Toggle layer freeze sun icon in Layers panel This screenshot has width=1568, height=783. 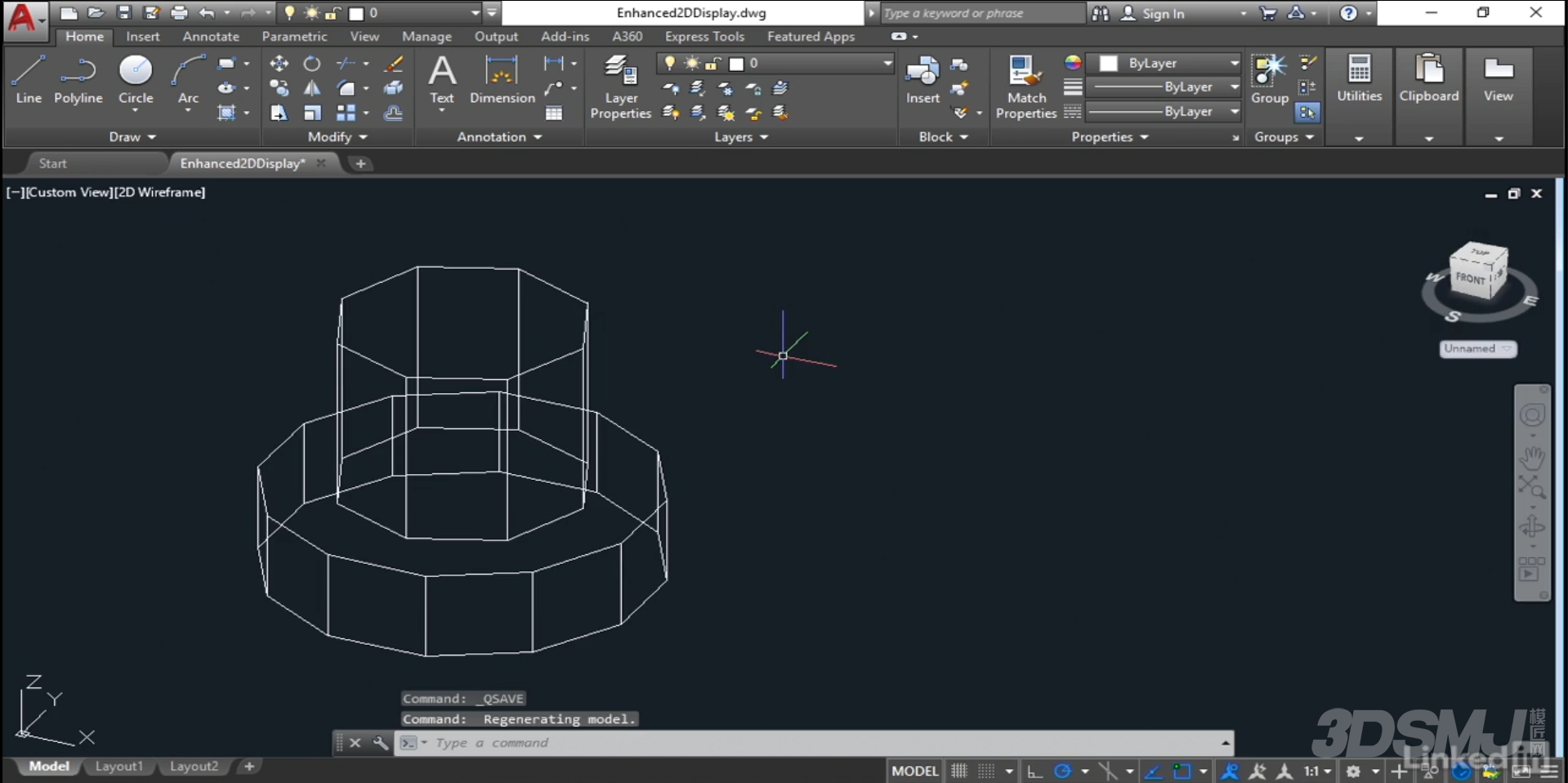[692, 63]
